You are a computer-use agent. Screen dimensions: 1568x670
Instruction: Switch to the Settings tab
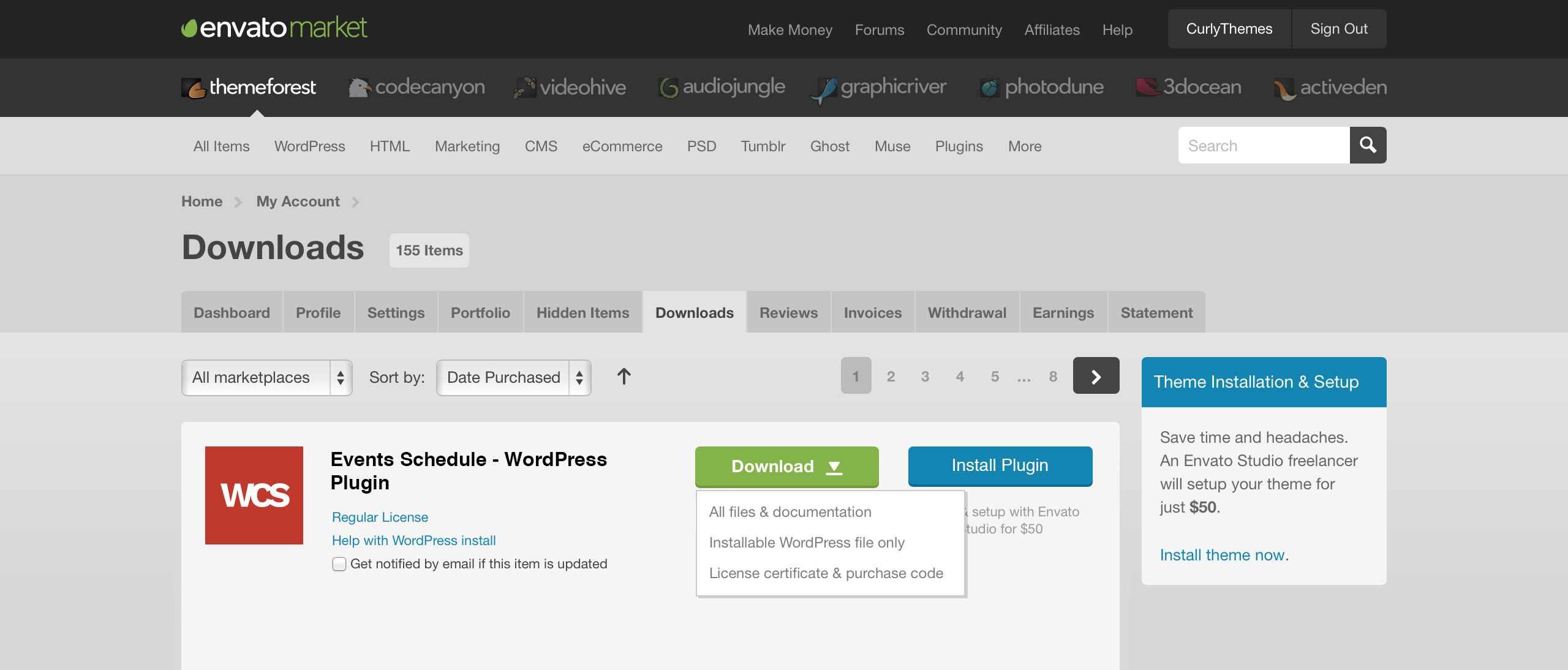pyautogui.click(x=396, y=312)
